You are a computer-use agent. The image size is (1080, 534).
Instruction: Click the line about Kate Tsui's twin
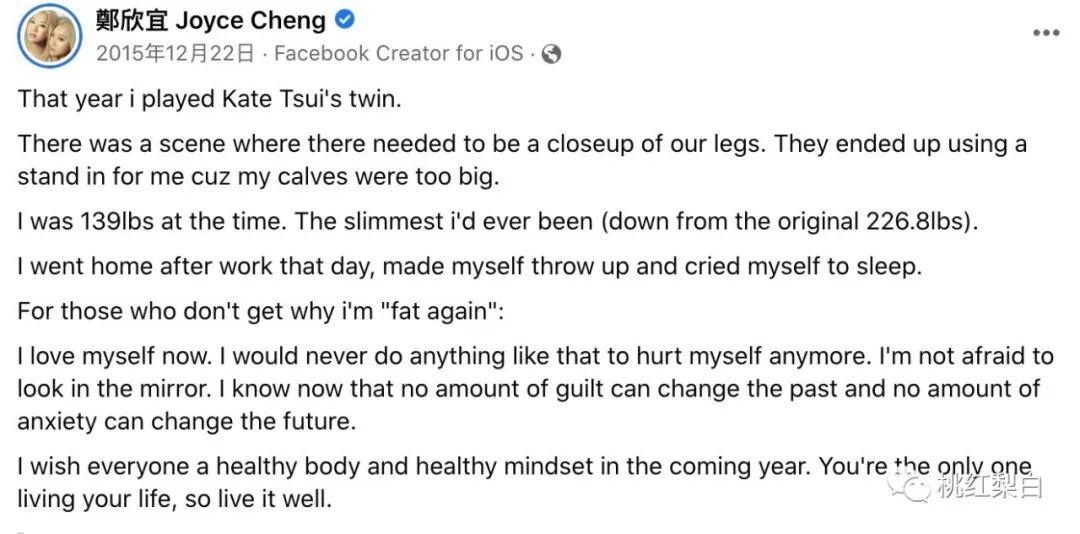coord(209,100)
